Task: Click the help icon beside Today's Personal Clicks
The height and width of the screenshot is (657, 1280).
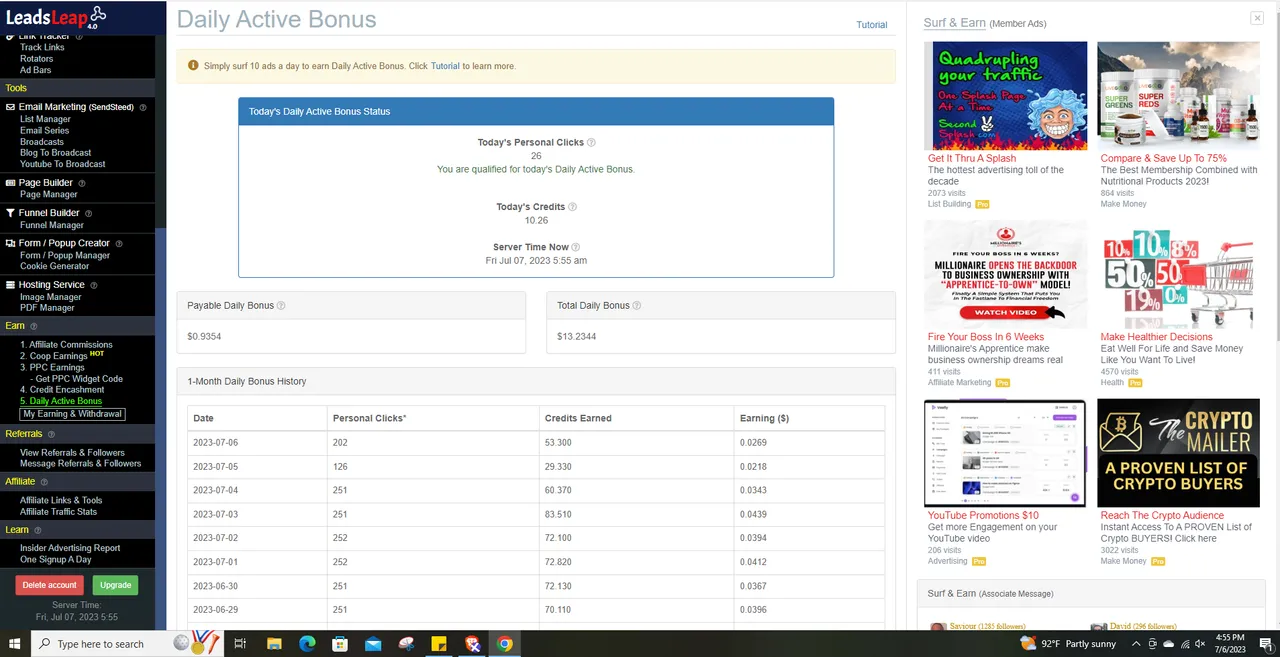Action: (591, 143)
